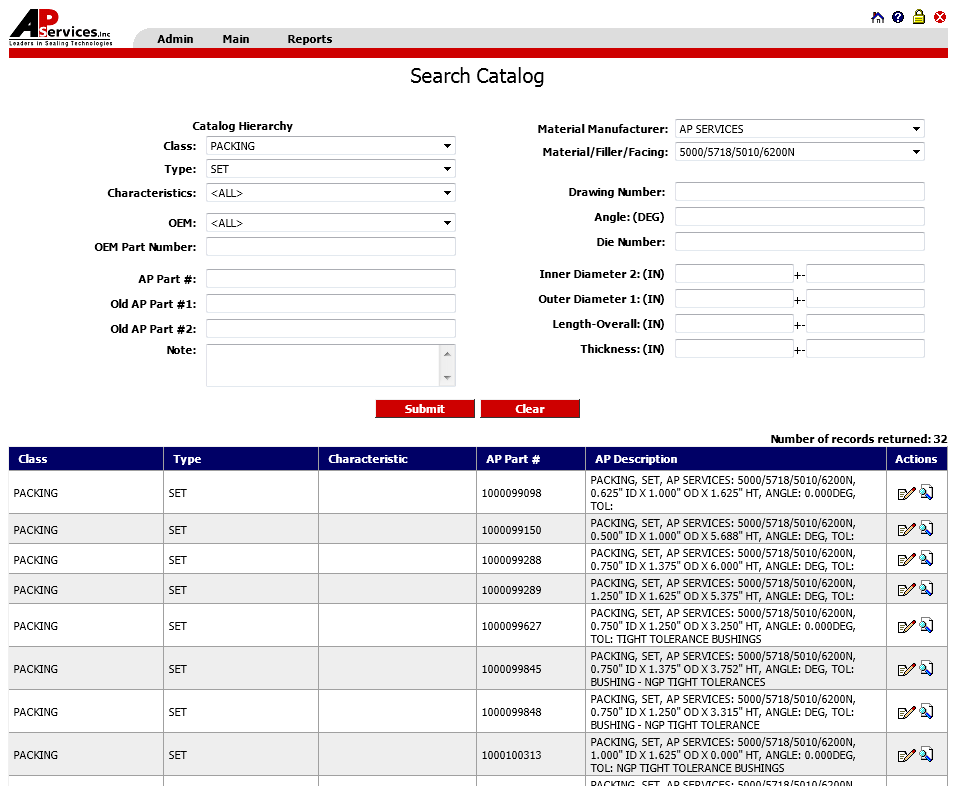Focus the Length-Overall value field
The height and width of the screenshot is (786, 954).
(x=734, y=324)
